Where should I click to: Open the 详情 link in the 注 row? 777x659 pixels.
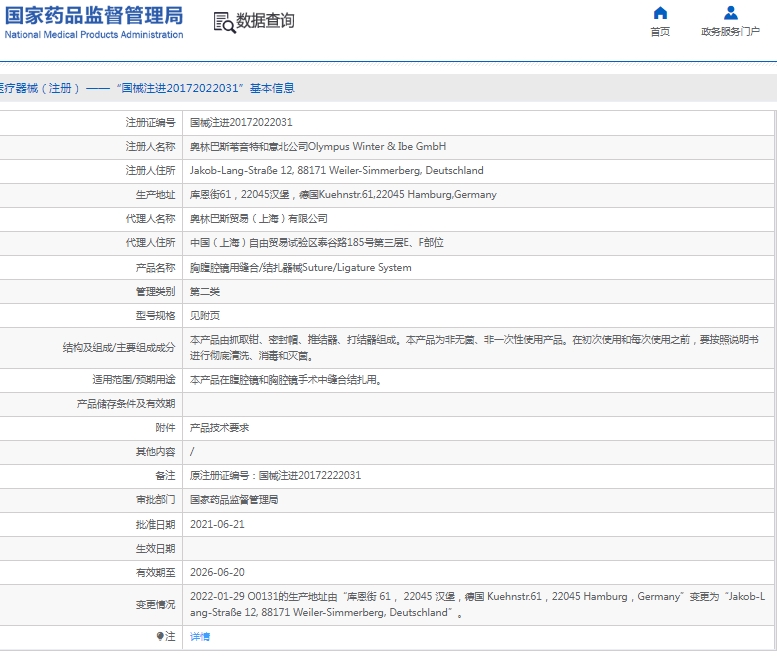pos(200,637)
